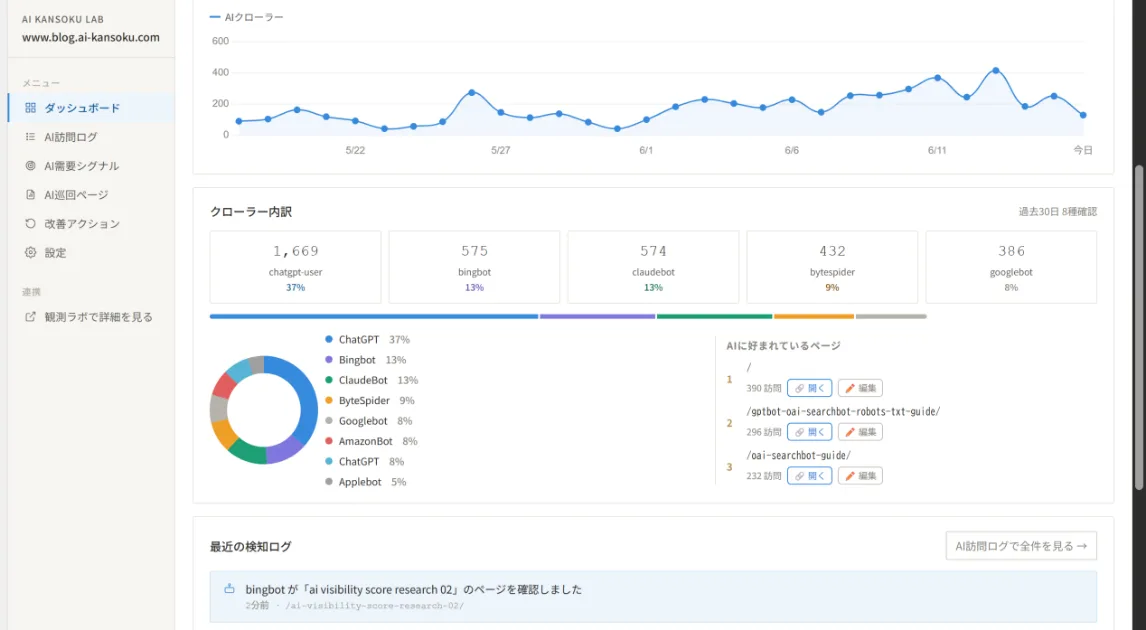Image resolution: width=1146 pixels, height=630 pixels.
Task: Click the ClaudeBot 13% legend entry
Action: [371, 380]
